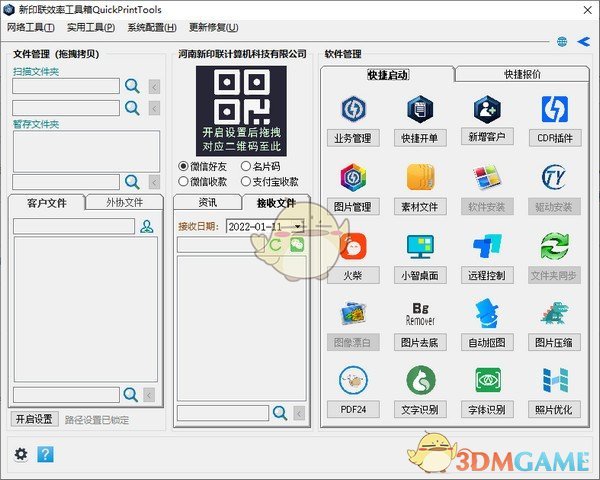600x480 pixels.
Task: Open the blue help question mark
Action: click(46, 454)
